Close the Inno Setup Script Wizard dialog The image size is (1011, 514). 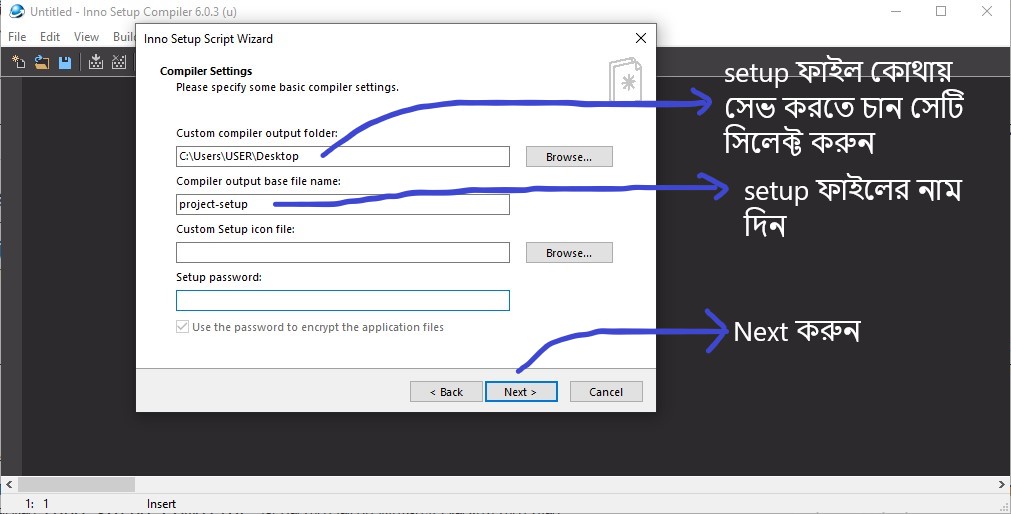point(640,38)
